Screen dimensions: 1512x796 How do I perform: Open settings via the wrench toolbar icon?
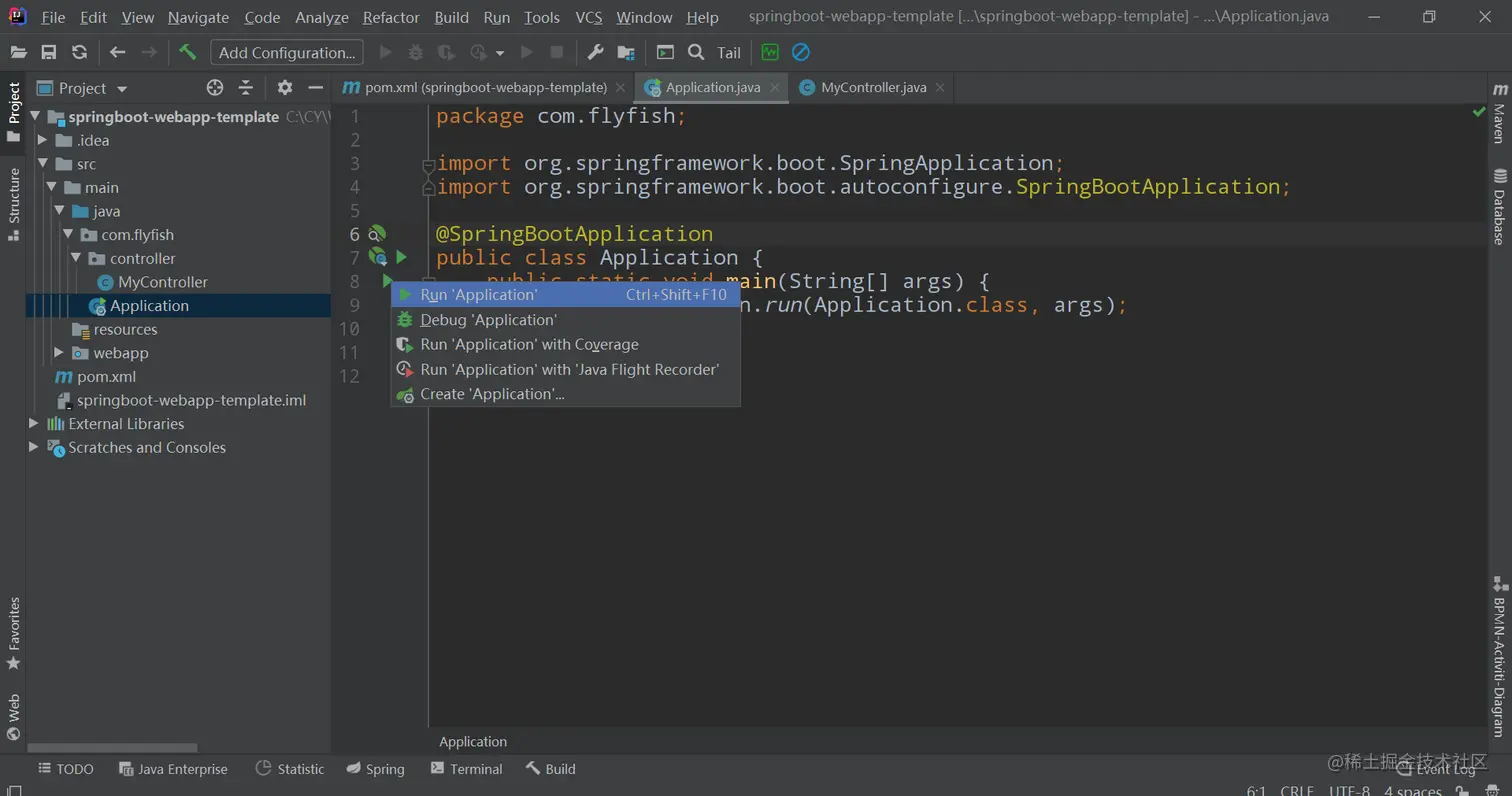point(595,52)
